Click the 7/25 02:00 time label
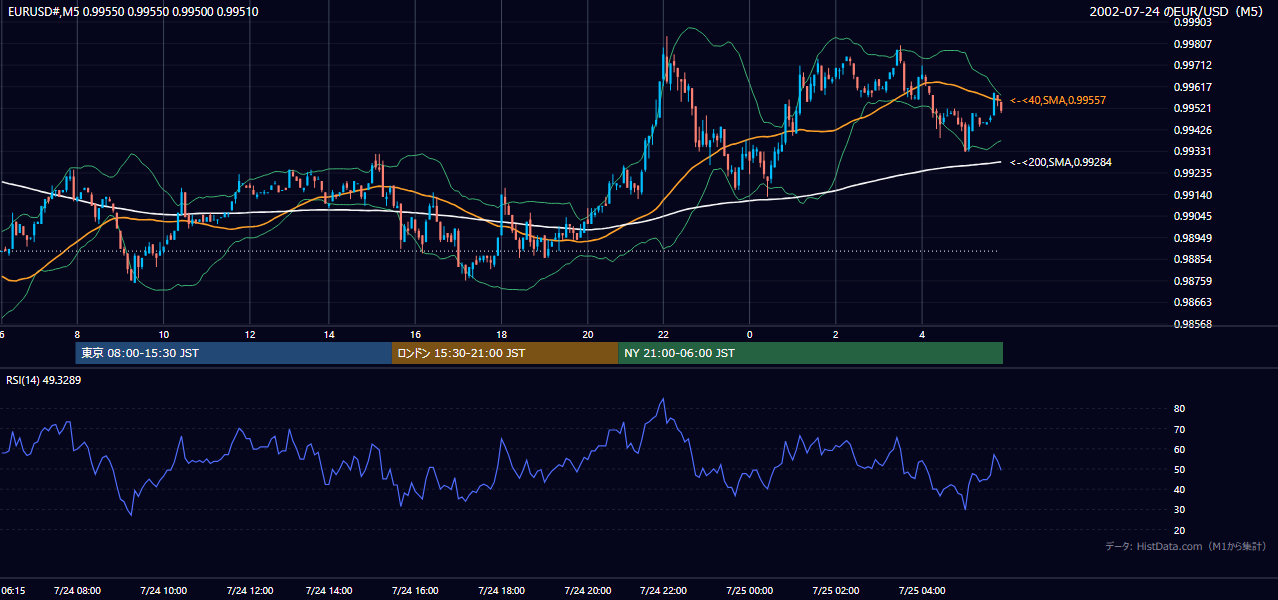The width and height of the screenshot is (1278, 600). tap(835, 591)
